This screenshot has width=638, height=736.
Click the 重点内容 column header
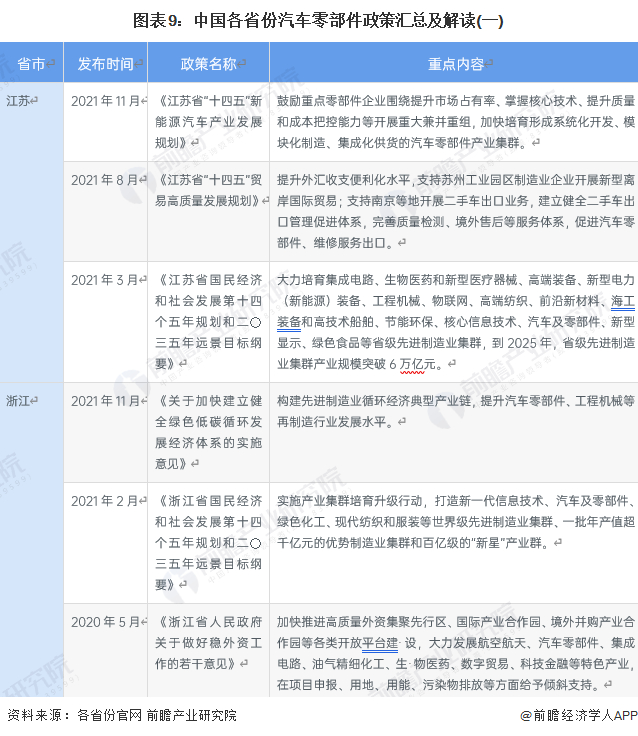pyautogui.click(x=454, y=63)
